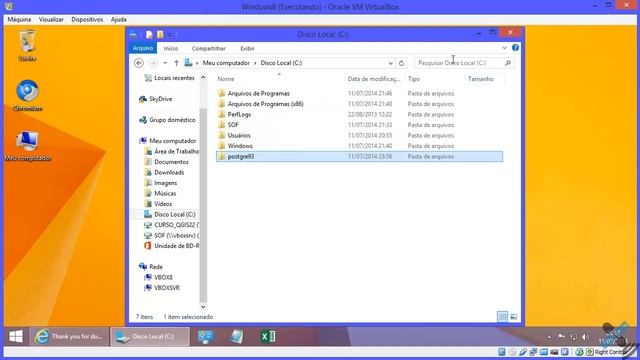Sort by Tamanho column header
The width and height of the screenshot is (640, 360).
[484, 79]
